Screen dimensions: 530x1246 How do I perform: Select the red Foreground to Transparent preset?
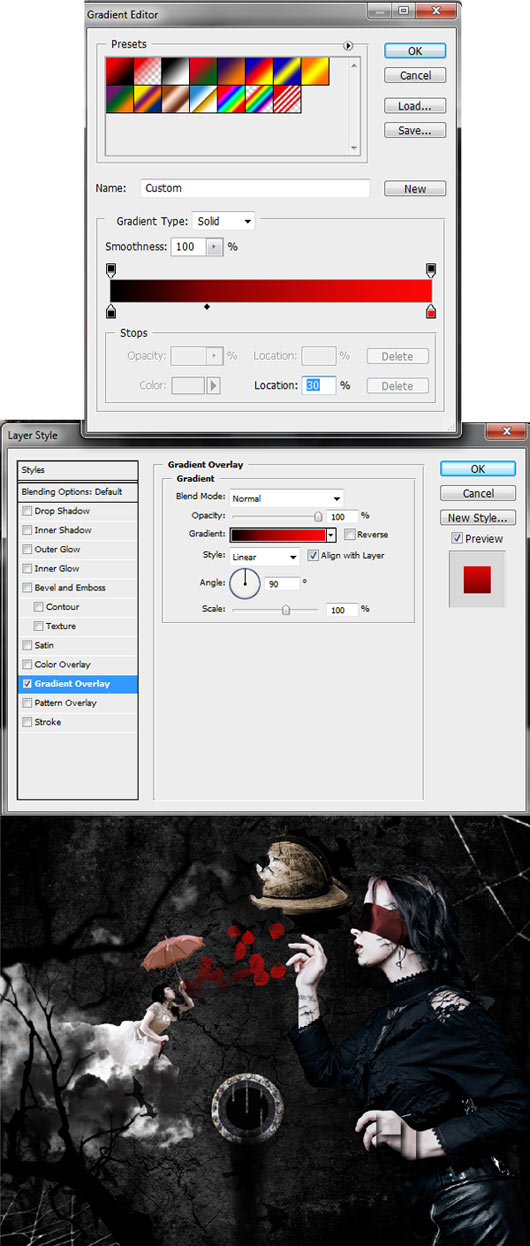[147, 70]
